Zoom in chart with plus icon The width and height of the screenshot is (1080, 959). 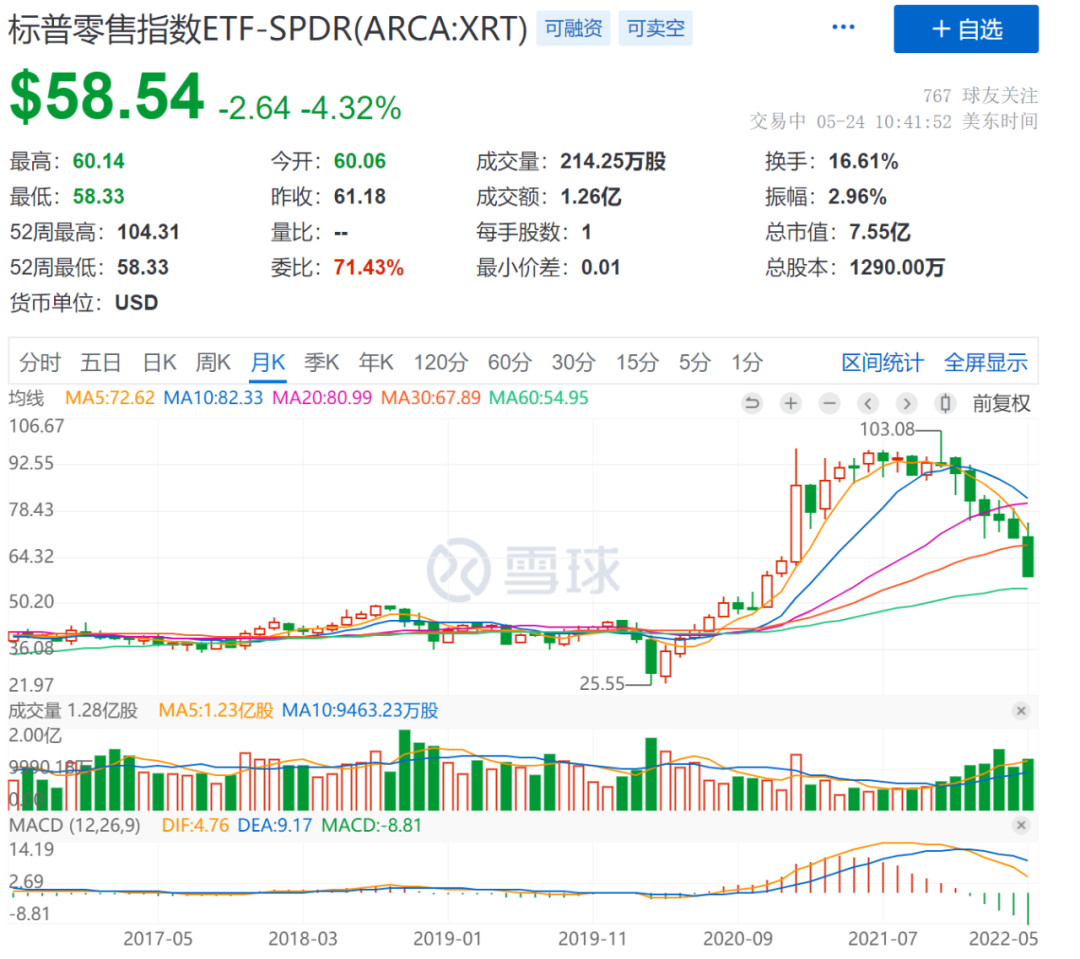coord(791,403)
